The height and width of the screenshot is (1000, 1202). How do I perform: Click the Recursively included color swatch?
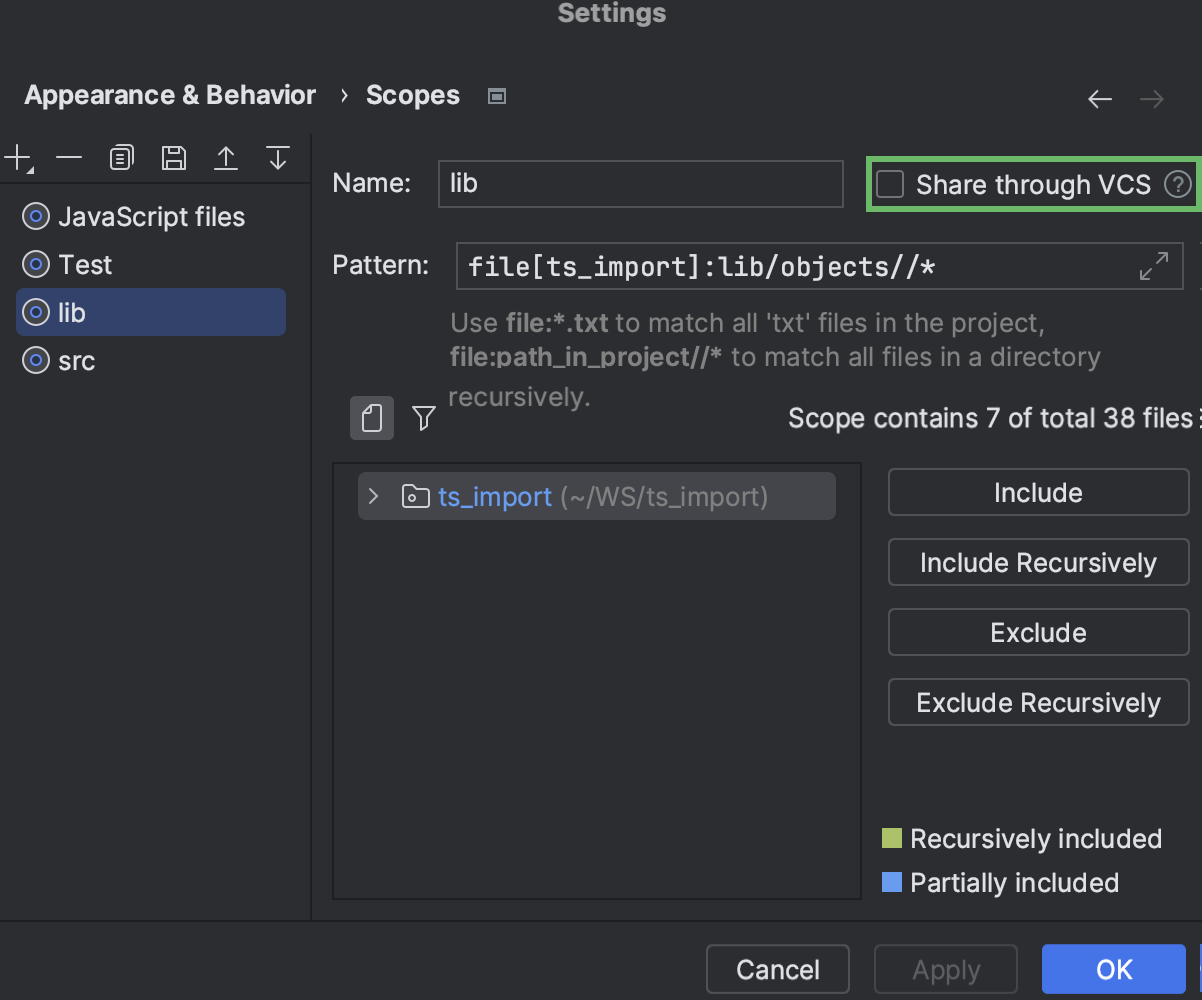coord(894,838)
